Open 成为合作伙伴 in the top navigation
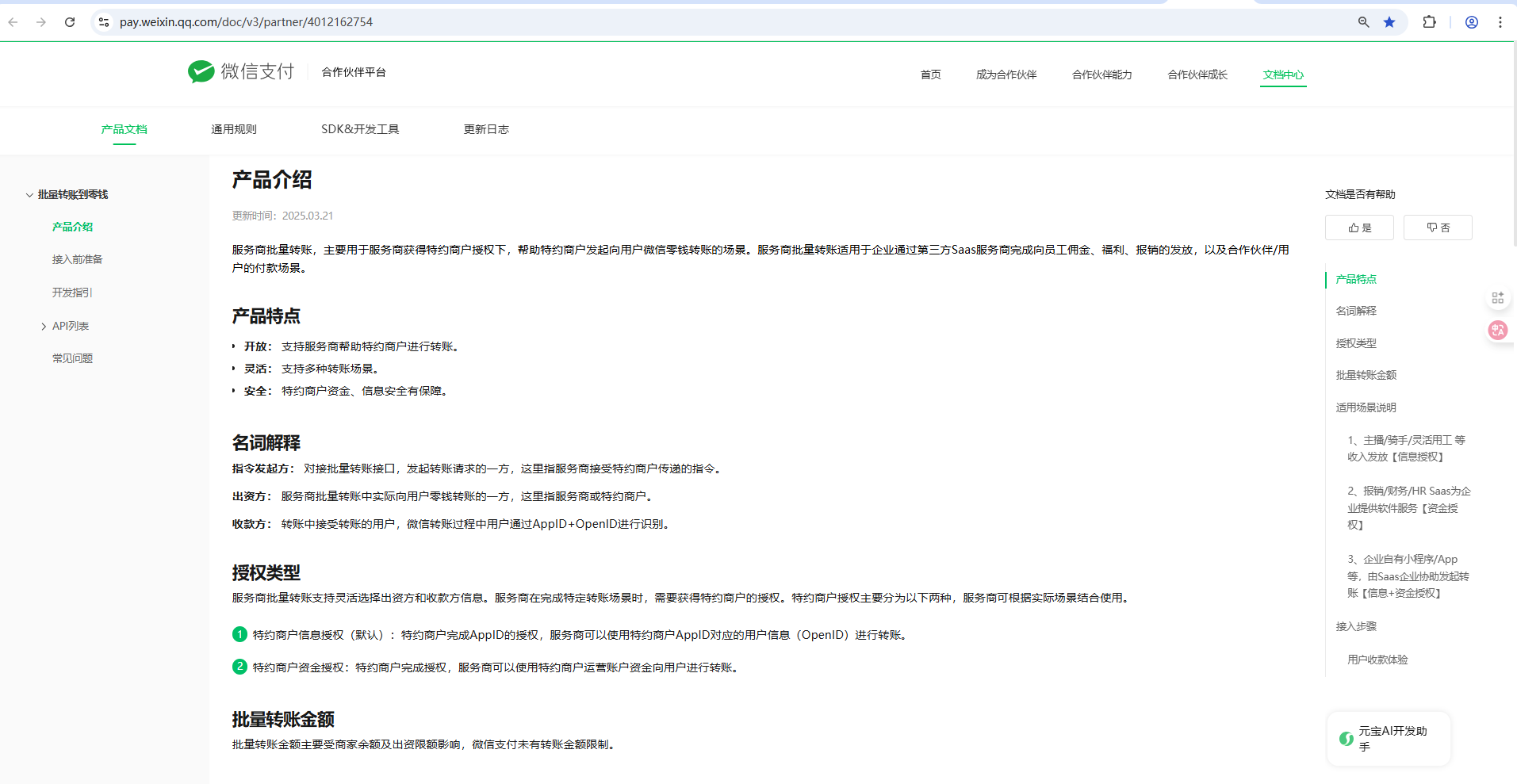 tap(1006, 75)
